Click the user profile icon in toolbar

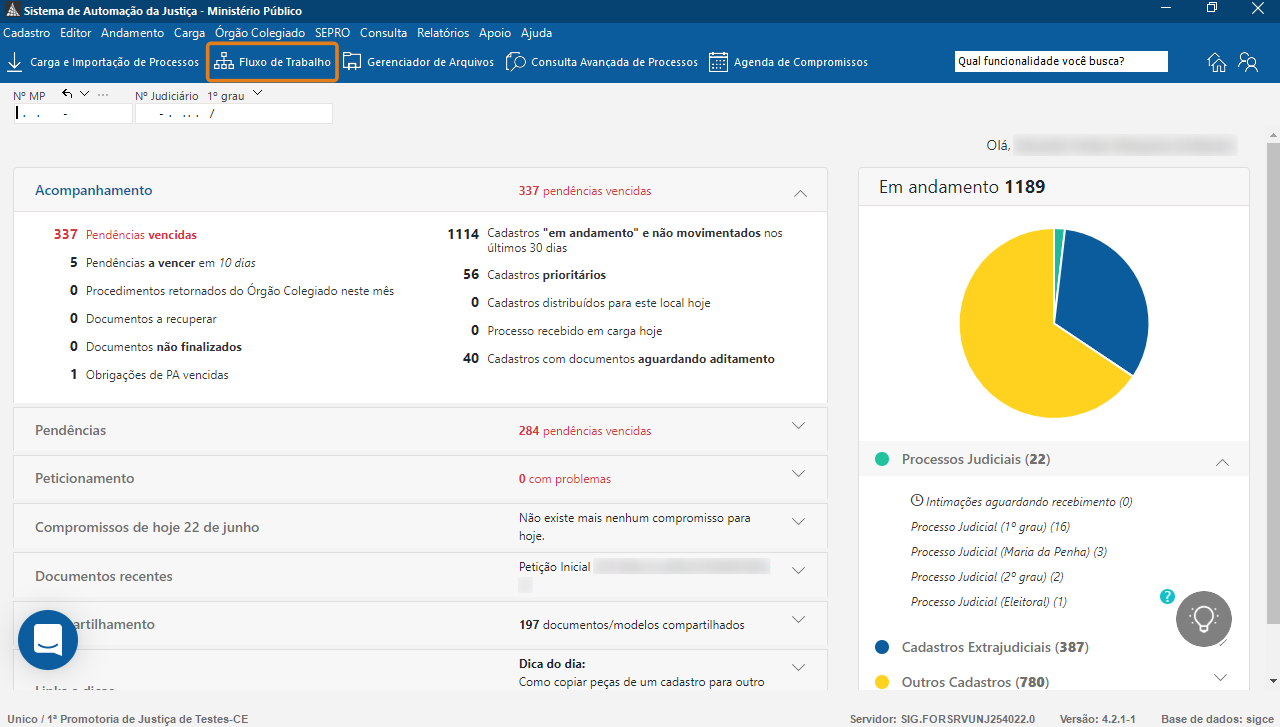click(1248, 62)
